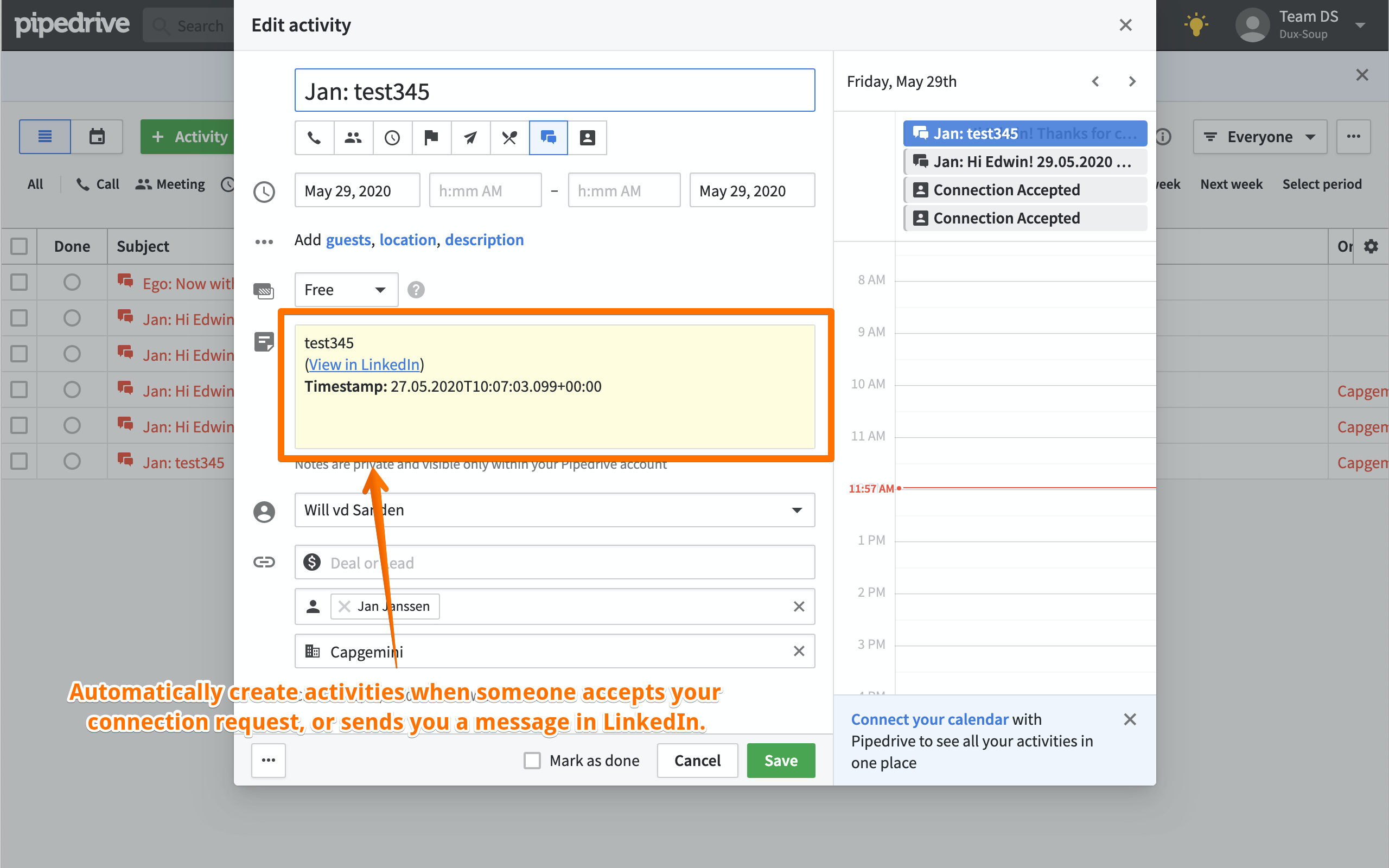1389x868 pixels.
Task: Tick the Mark as done checkbox
Action: (x=532, y=760)
